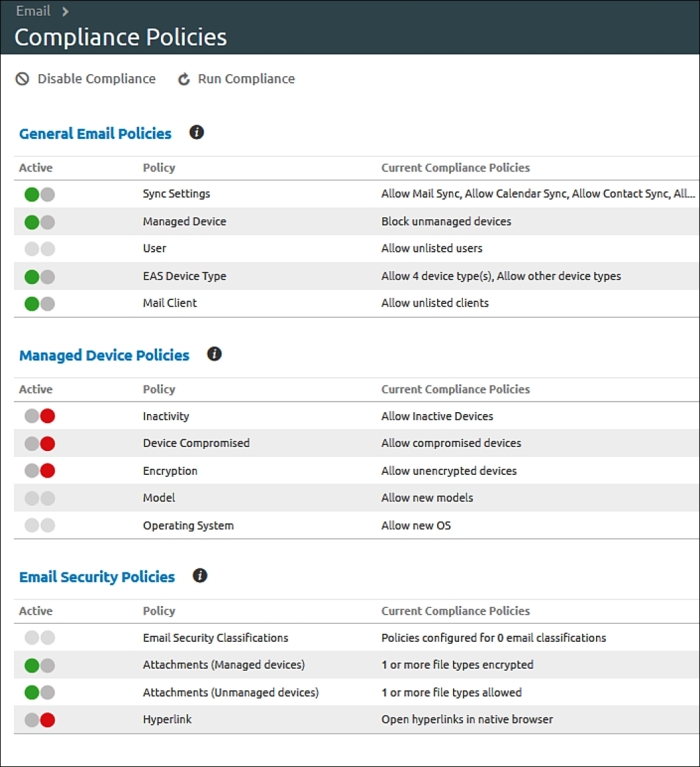
Task: Click 'Open hyperlinks in native browser' text
Action: (x=467, y=719)
